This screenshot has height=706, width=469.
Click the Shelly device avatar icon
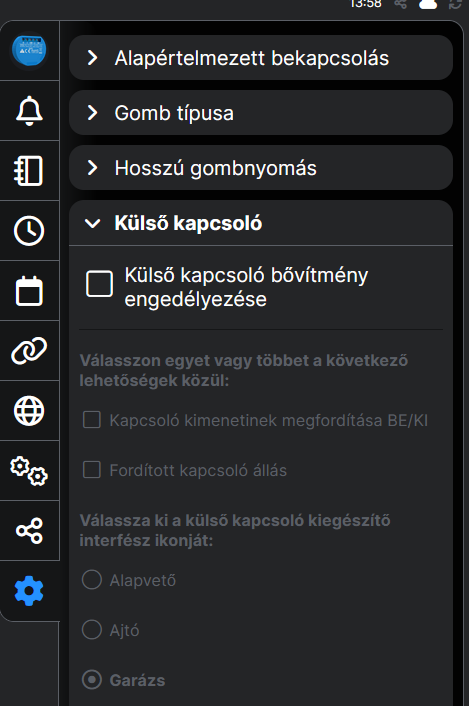tap(29, 50)
